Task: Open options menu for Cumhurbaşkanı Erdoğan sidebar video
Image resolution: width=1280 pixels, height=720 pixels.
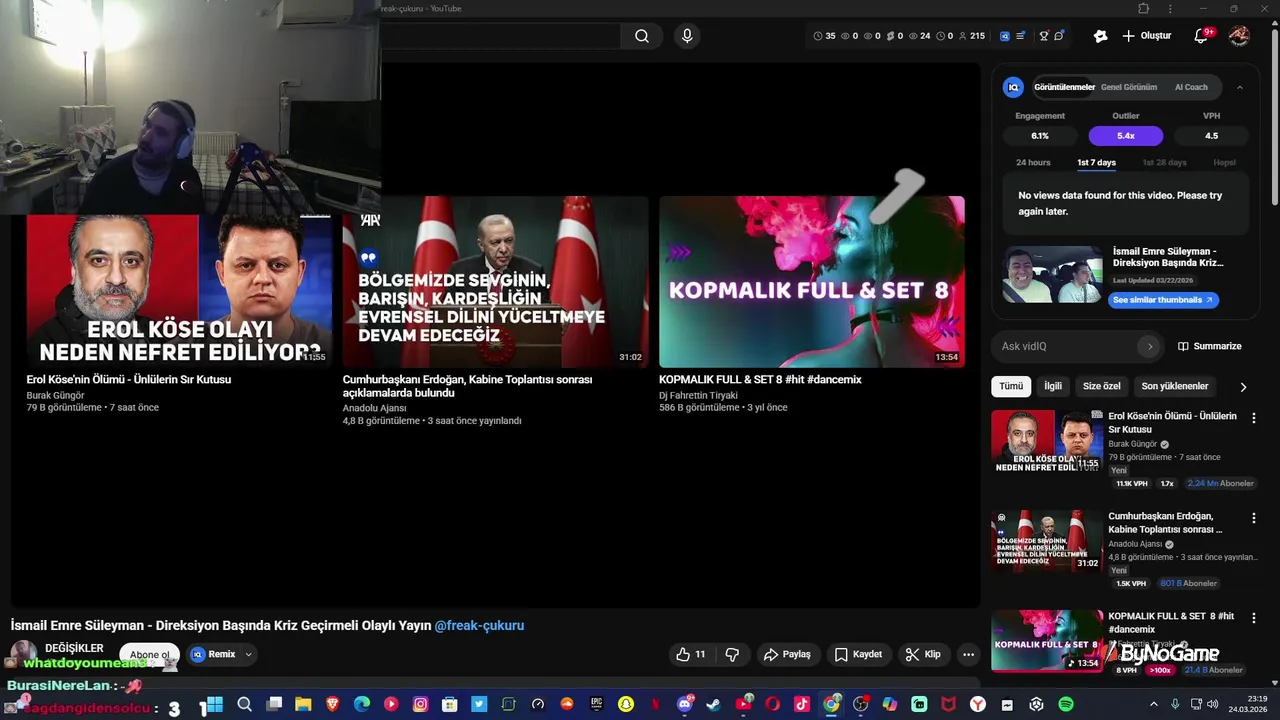Action: tap(1254, 518)
